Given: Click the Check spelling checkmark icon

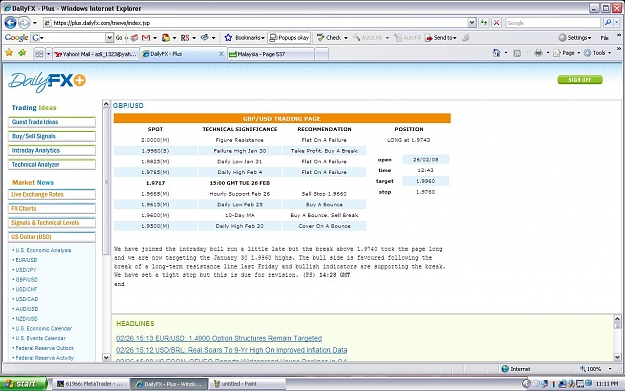Looking at the screenshot, I should (x=320, y=38).
